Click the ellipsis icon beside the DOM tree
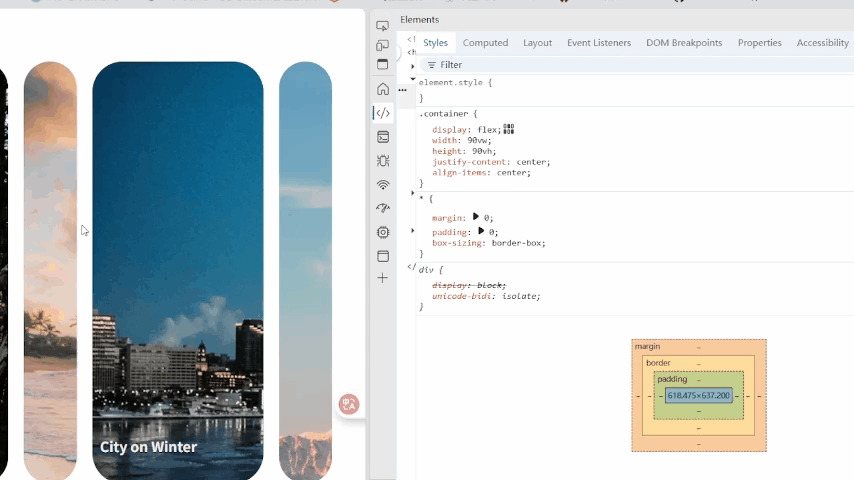This screenshot has width=854, height=480. (x=402, y=90)
